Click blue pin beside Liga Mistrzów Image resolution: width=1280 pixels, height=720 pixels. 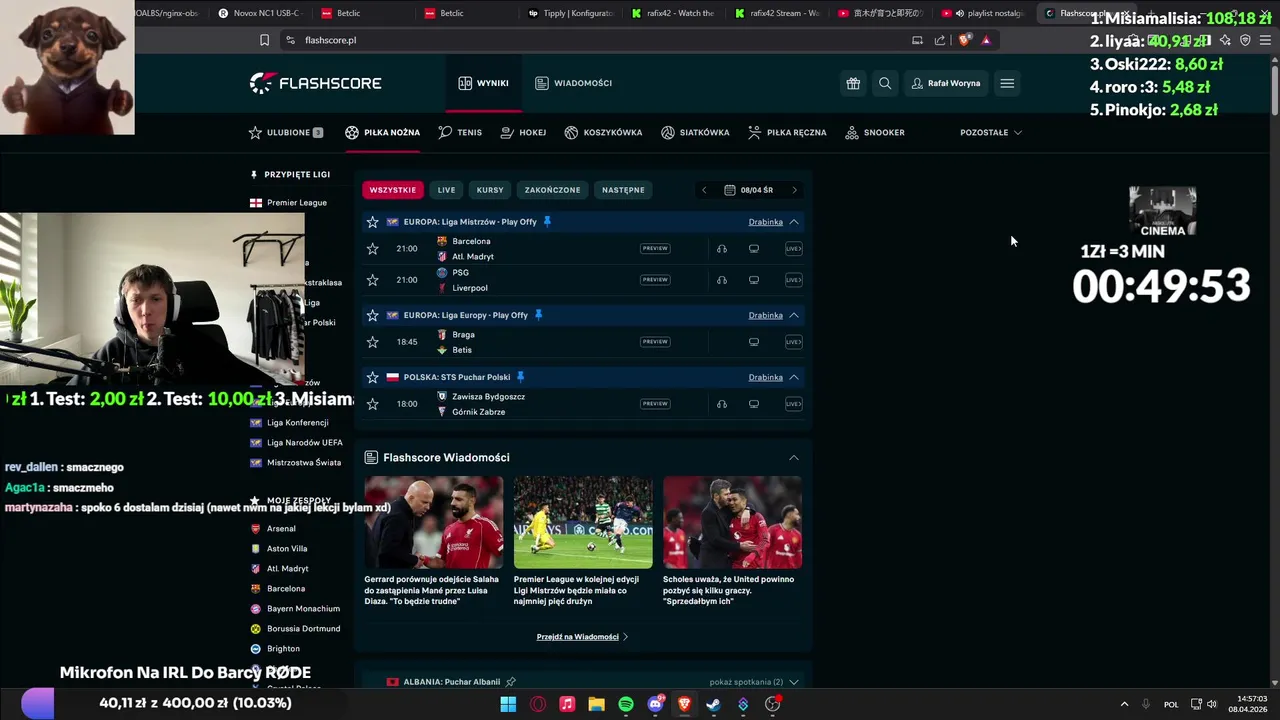click(x=547, y=222)
